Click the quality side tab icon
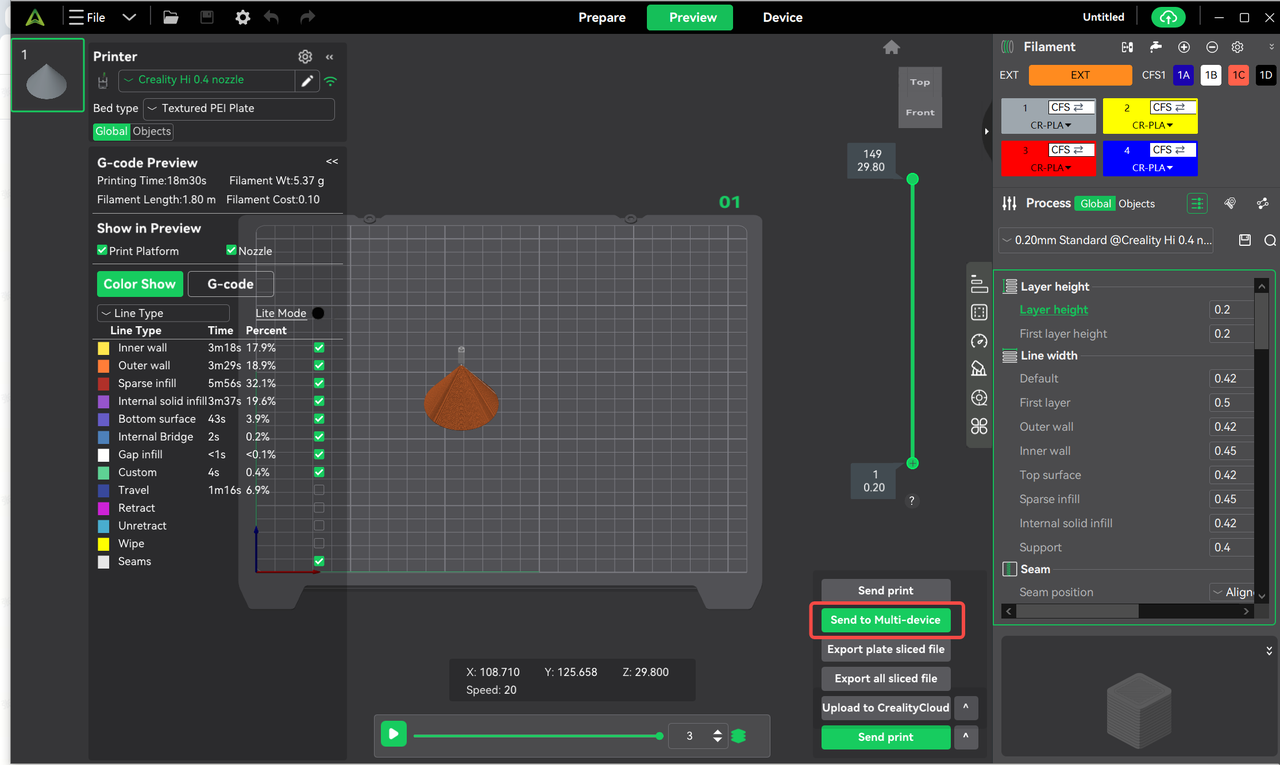Image resolution: width=1280 pixels, height=765 pixels. pyautogui.click(x=979, y=284)
